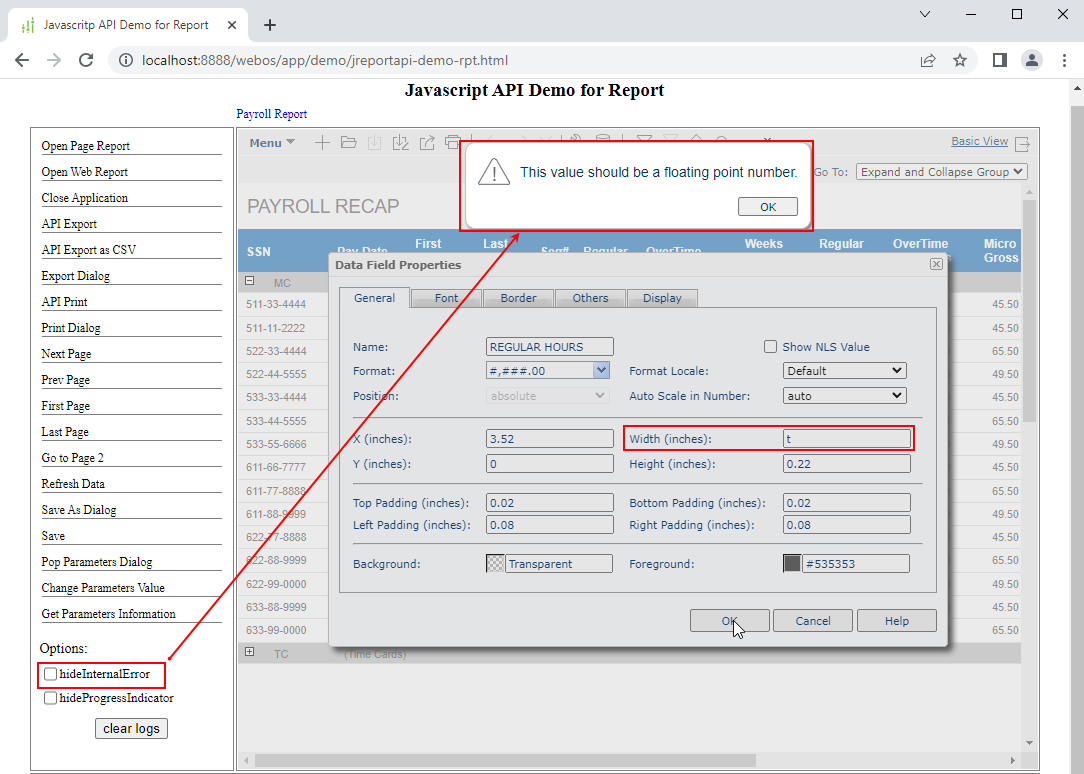Open the Format Locale dropdown

pyautogui.click(x=845, y=371)
